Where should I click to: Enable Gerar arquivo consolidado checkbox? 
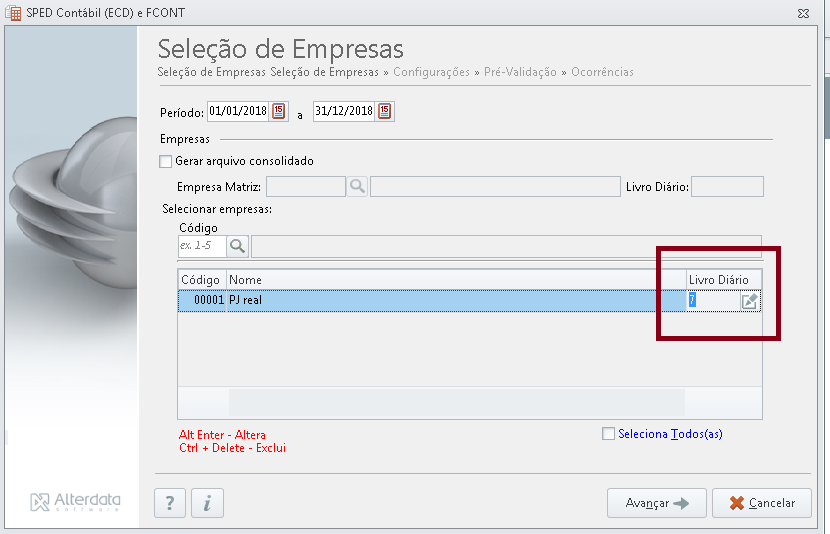(x=166, y=161)
